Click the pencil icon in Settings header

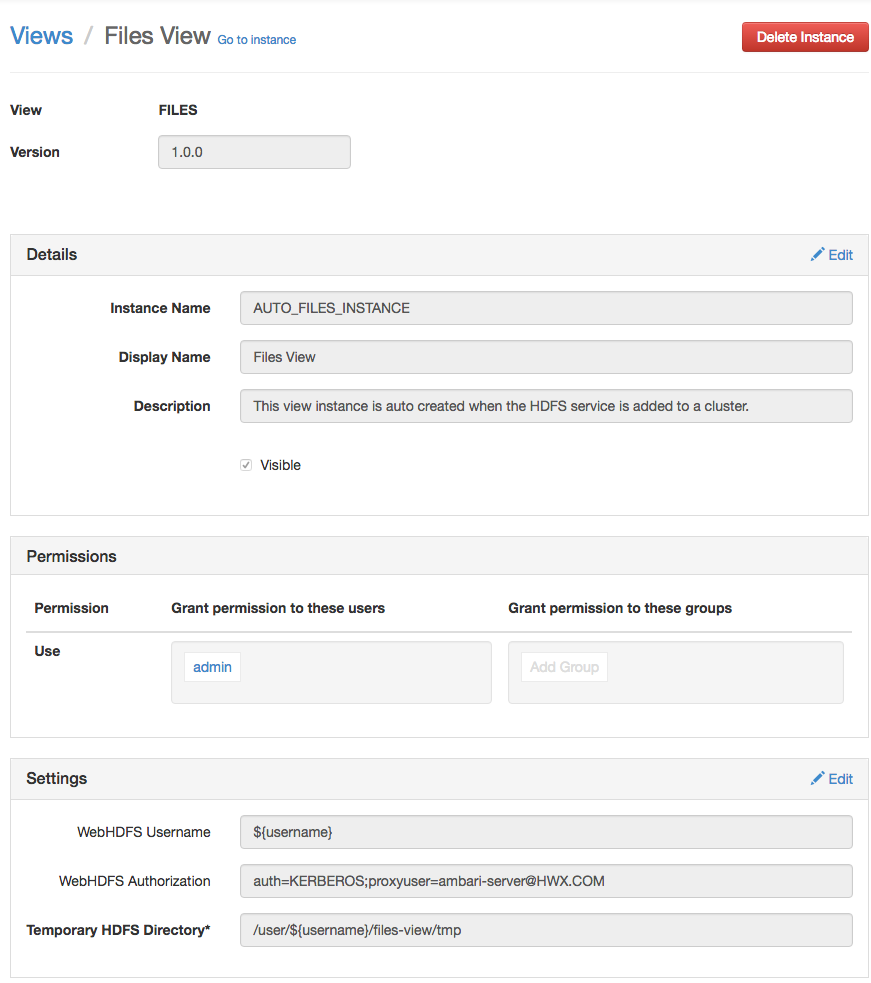817,779
